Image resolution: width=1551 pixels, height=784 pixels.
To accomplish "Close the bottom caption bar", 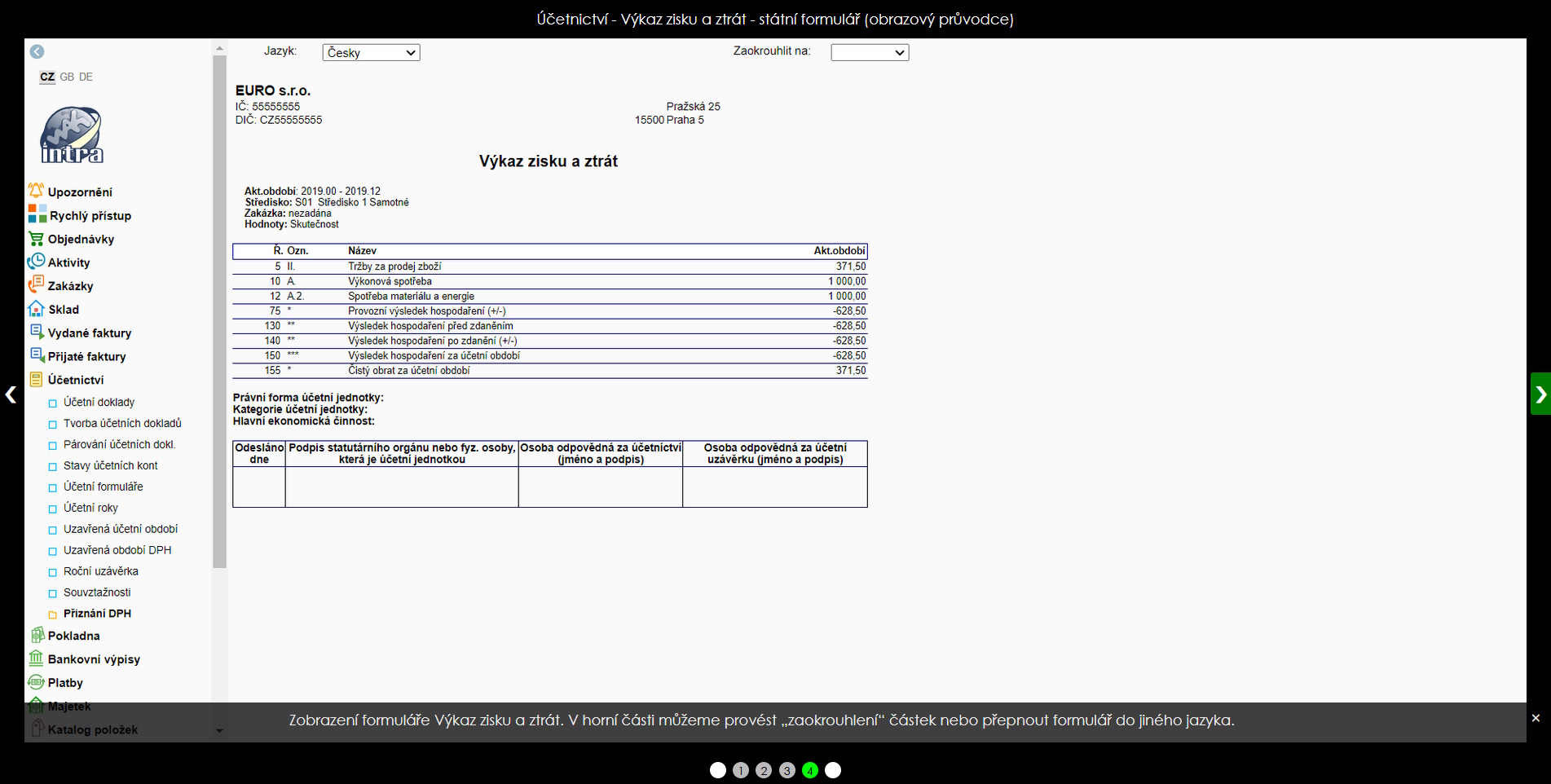I will point(1536,718).
